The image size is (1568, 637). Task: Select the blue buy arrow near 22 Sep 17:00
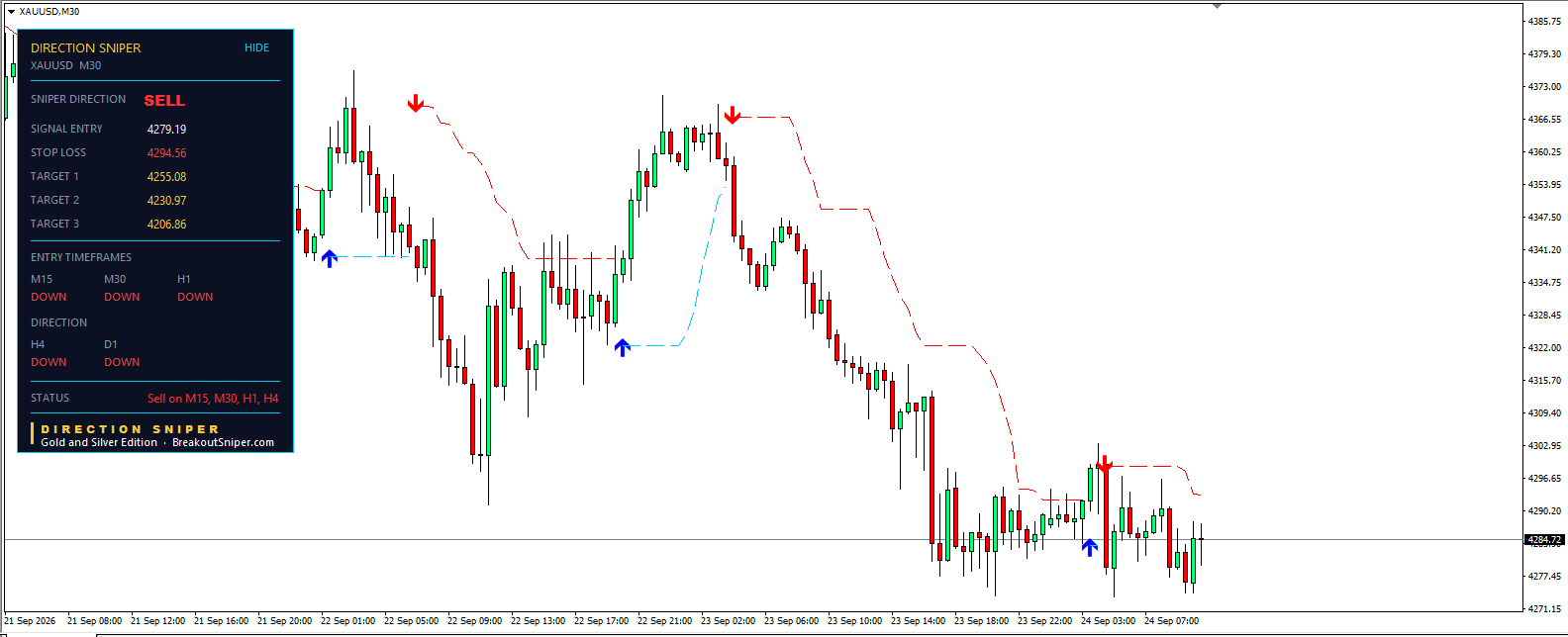coord(623,347)
